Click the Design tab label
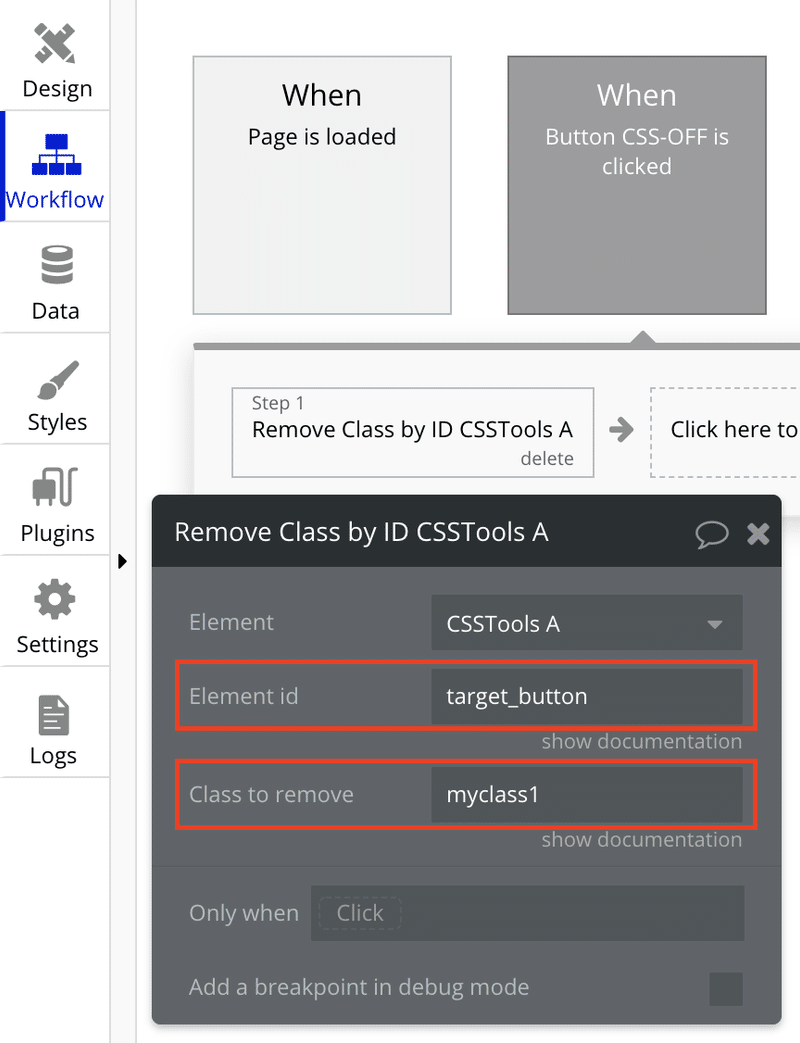Image resolution: width=800 pixels, height=1043 pixels. click(x=57, y=88)
